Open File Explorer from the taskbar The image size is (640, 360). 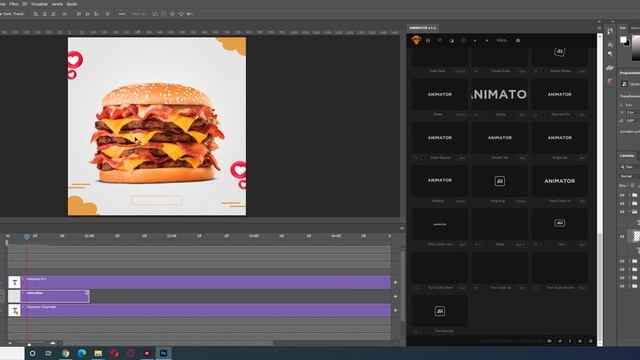(98, 353)
